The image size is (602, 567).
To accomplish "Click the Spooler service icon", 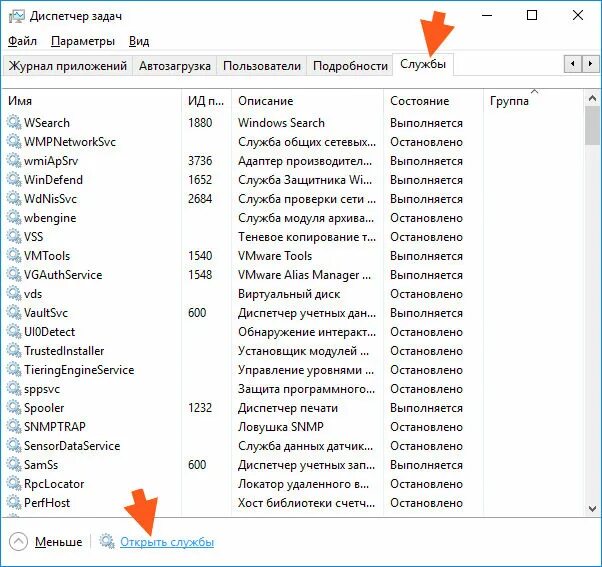I will [14, 408].
